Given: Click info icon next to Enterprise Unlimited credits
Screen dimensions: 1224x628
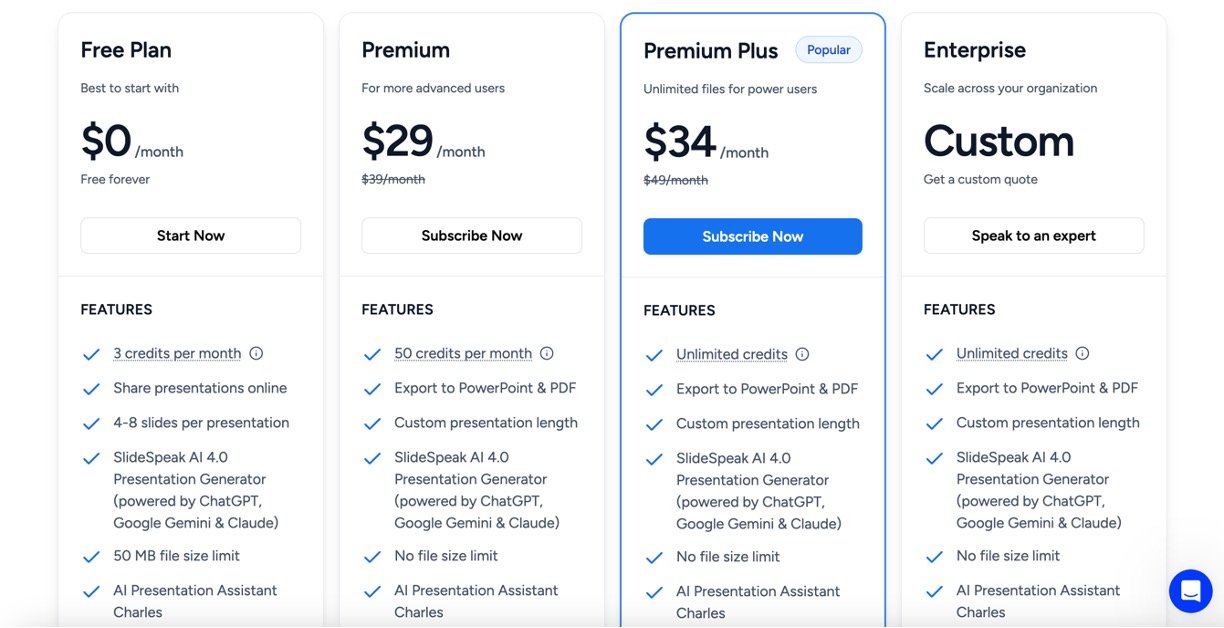Looking at the screenshot, I should [x=1082, y=353].
